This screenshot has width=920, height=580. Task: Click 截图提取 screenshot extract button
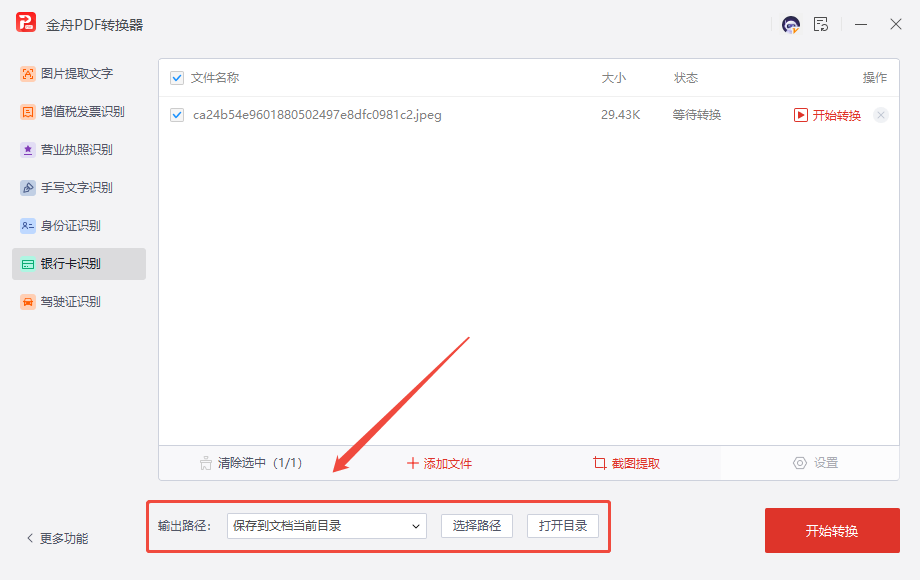626,463
